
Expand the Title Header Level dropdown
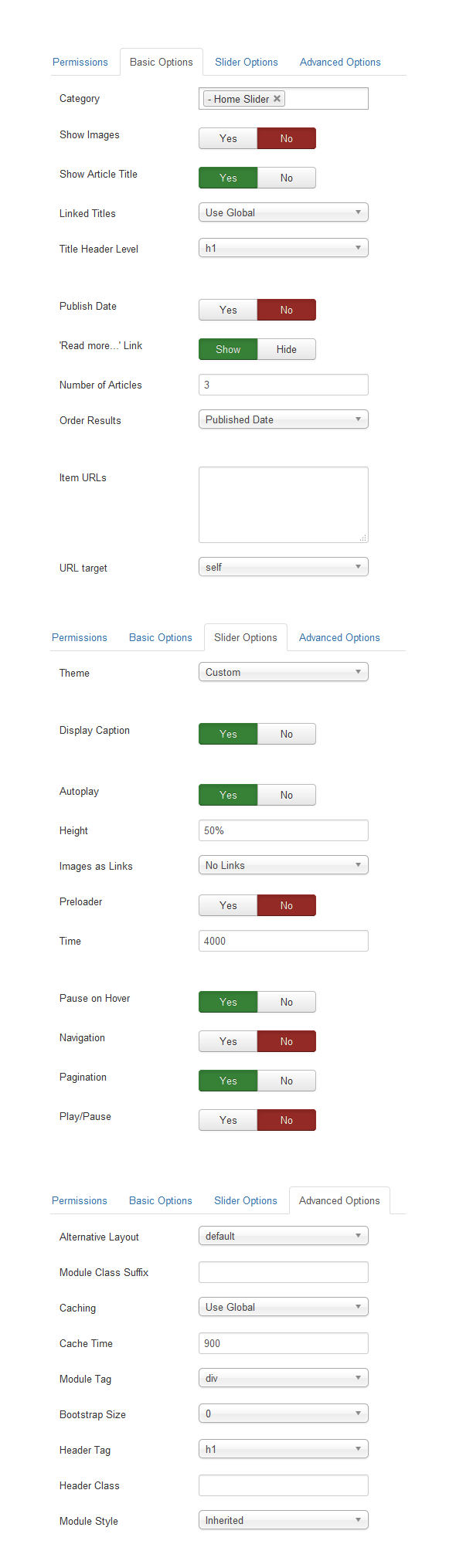pos(284,248)
